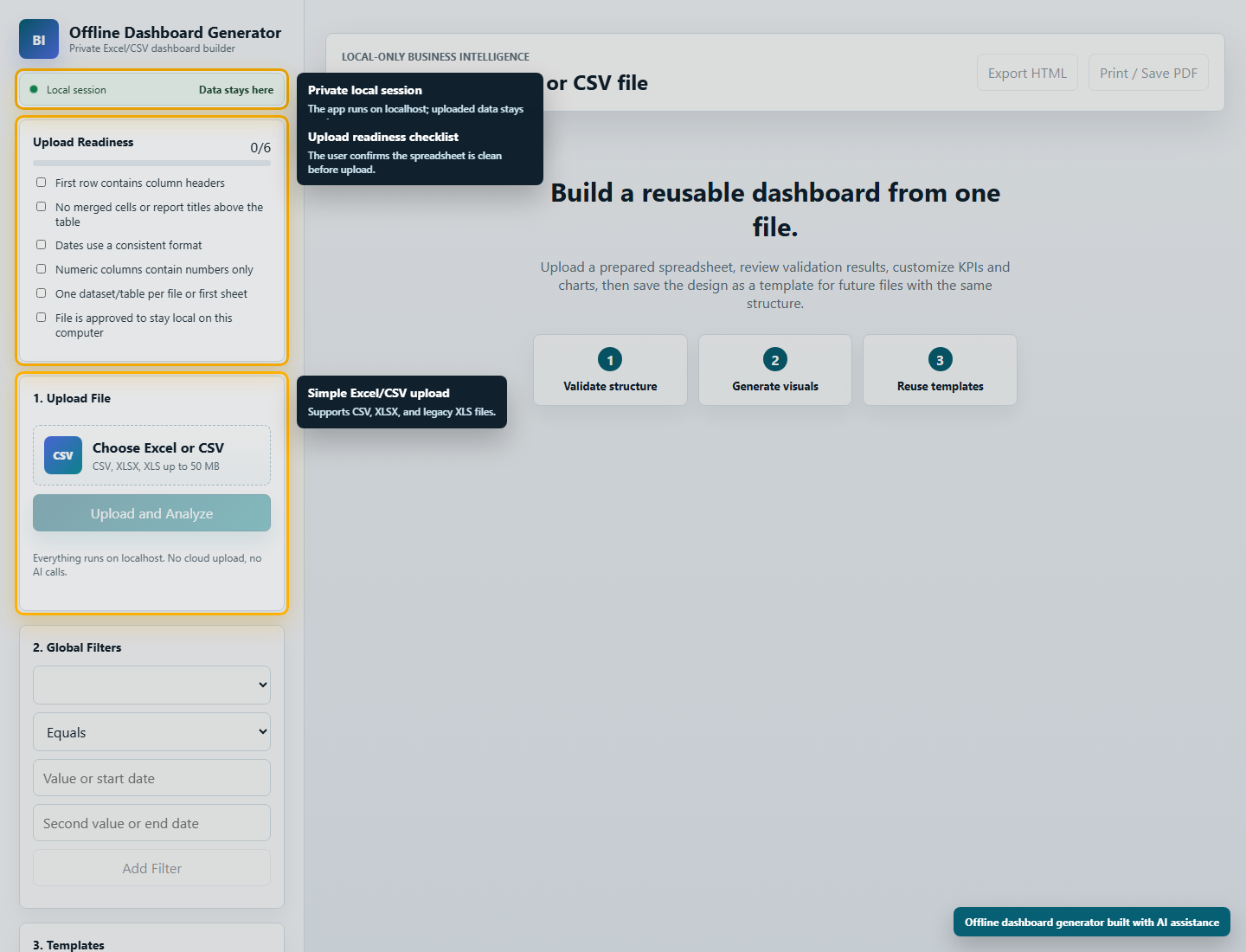Image resolution: width=1246 pixels, height=952 pixels.
Task: Enable 'Numeric columns contain numbers only'
Action: [41, 269]
